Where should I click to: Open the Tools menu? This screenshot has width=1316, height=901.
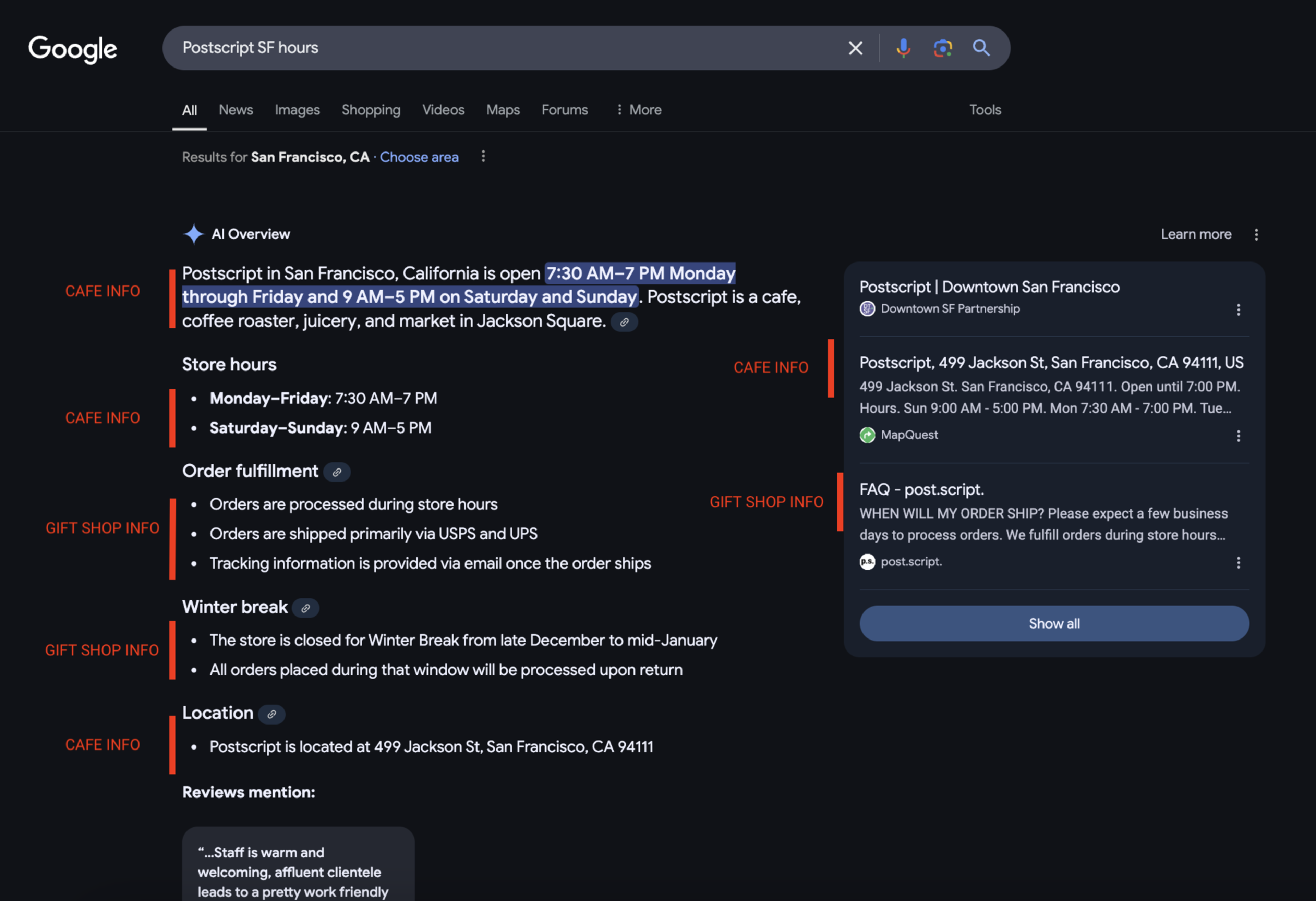tap(985, 110)
